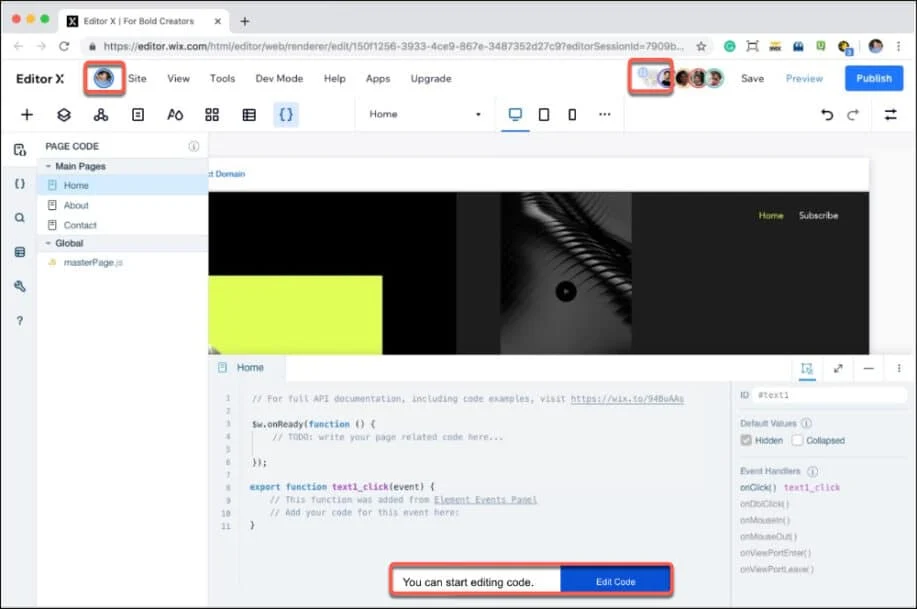Open the Dev Mode menu
The width and height of the screenshot is (917, 609).
pos(279,78)
